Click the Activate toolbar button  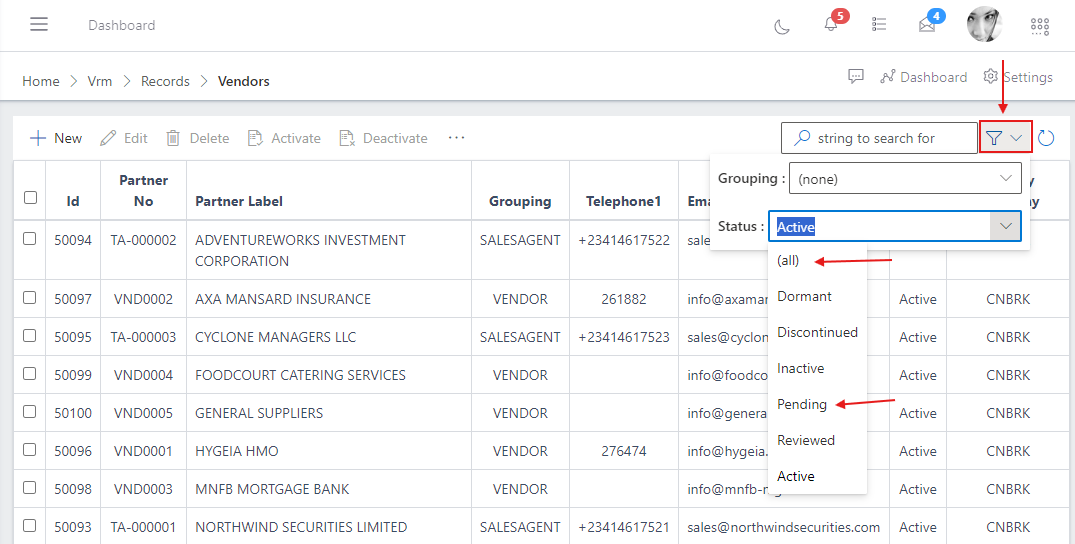(x=284, y=138)
